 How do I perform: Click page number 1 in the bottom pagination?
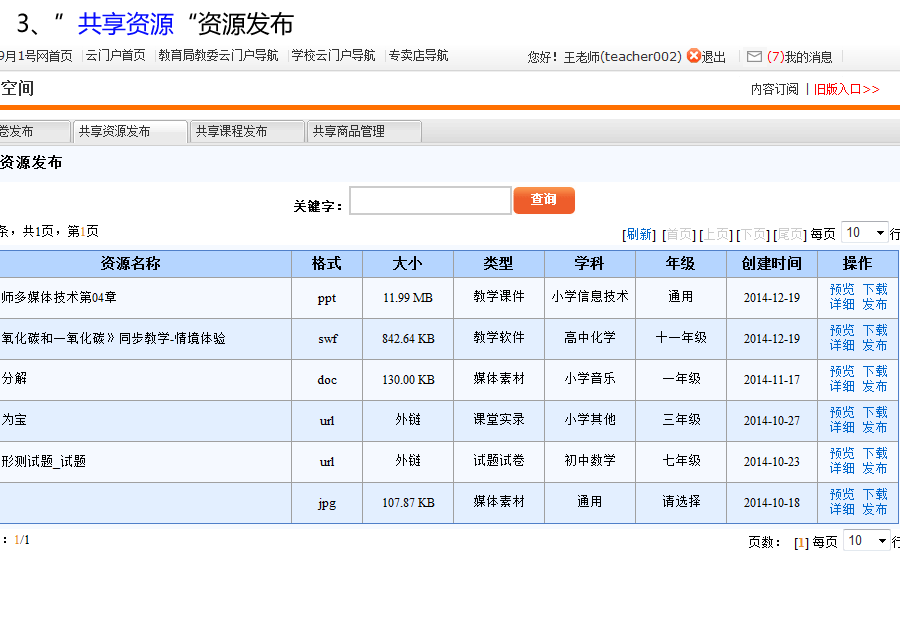(801, 542)
